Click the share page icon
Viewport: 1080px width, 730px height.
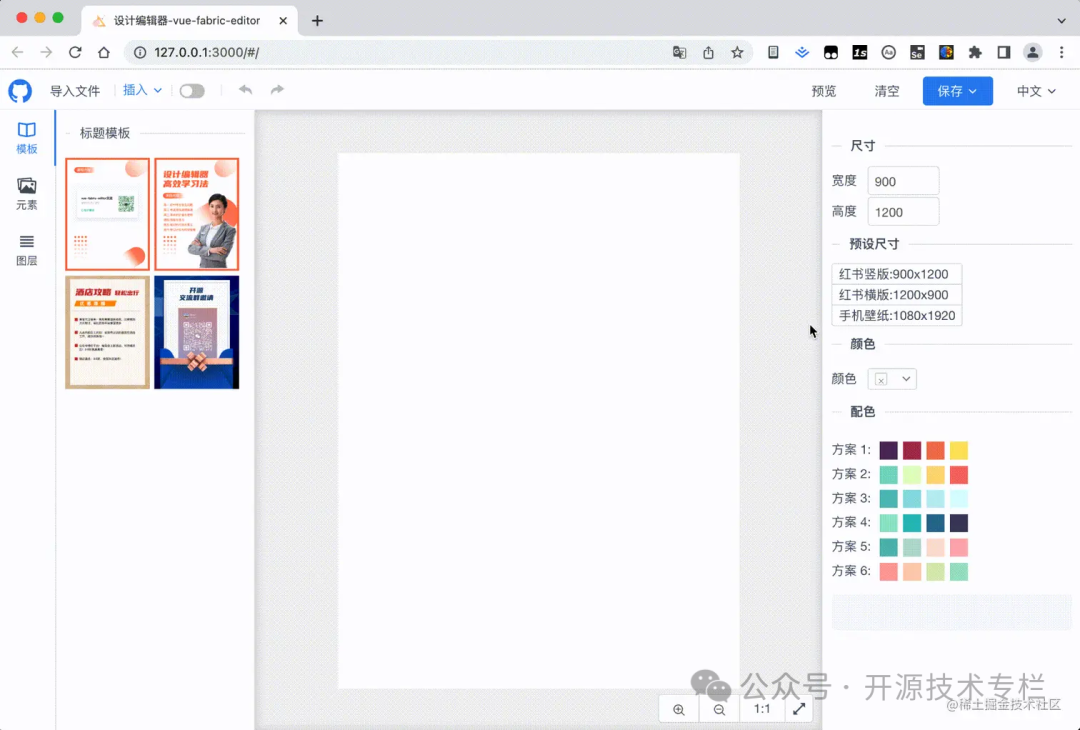pos(708,52)
